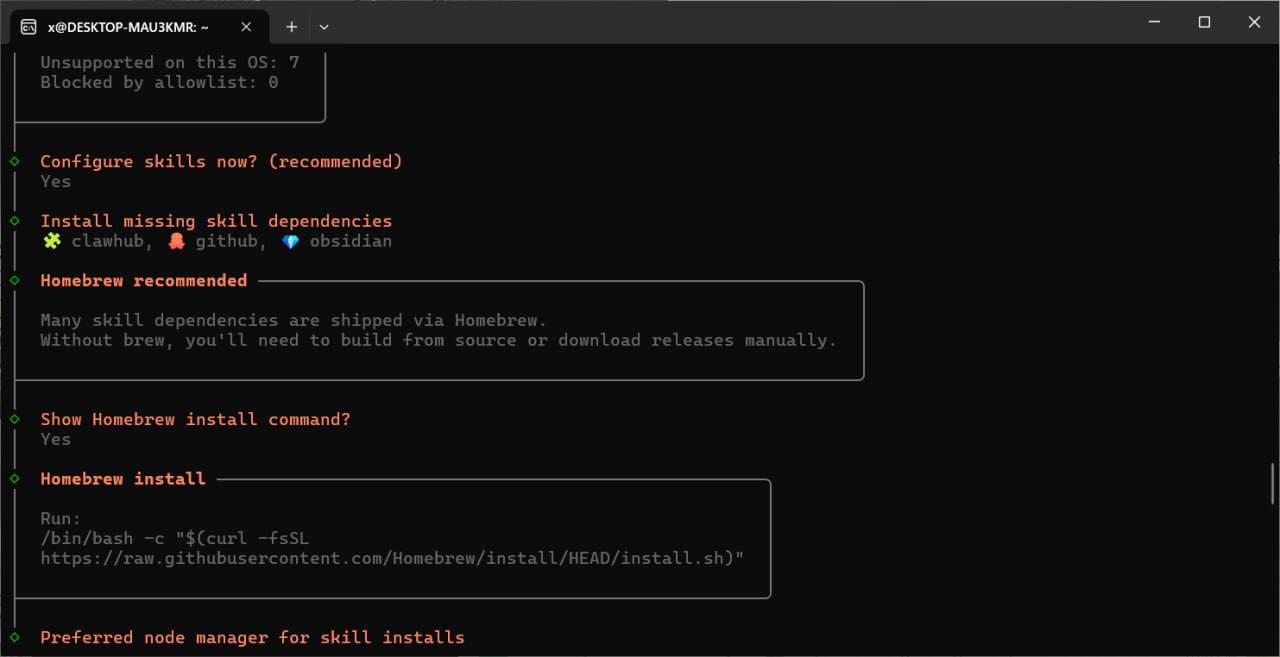This screenshot has width=1280, height=657.
Task: Click the diamond marker beside Homebrew install
Action: (15, 478)
